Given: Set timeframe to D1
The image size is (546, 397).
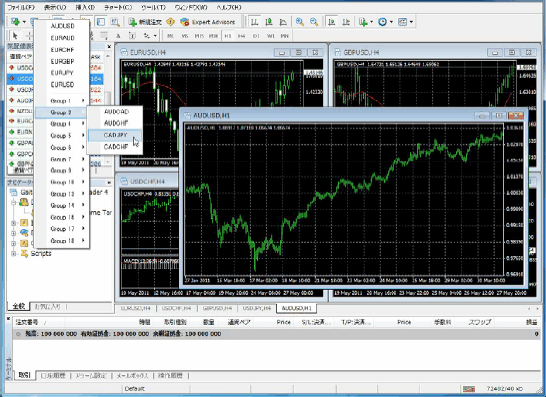Looking at the screenshot, I should 256,36.
